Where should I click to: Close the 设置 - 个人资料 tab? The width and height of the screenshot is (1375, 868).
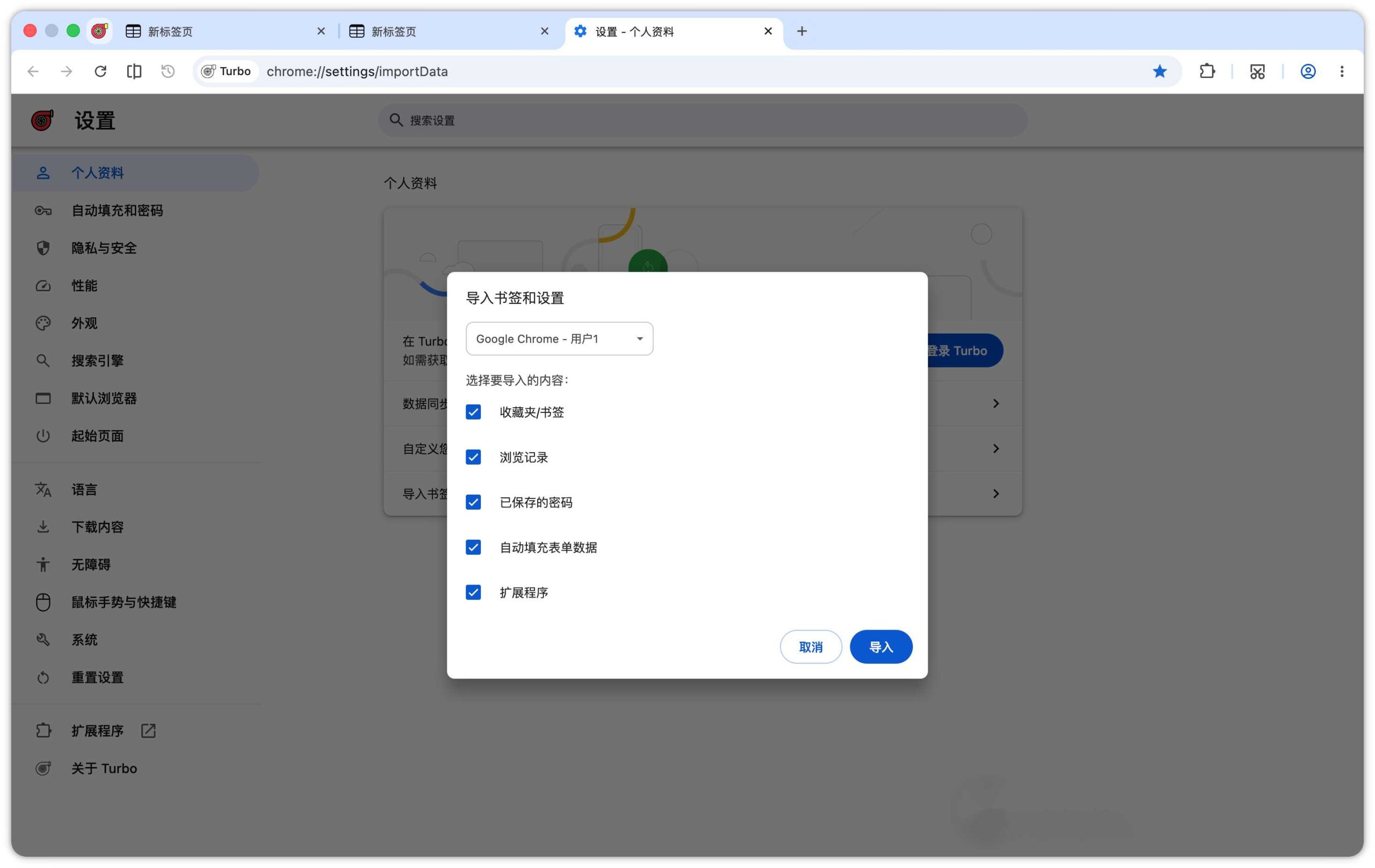768,31
